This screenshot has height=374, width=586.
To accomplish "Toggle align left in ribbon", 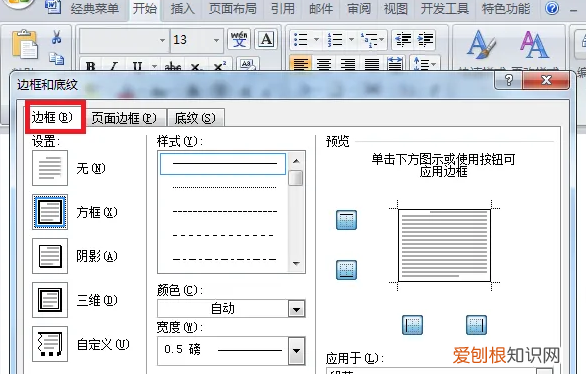I will tap(301, 64).
